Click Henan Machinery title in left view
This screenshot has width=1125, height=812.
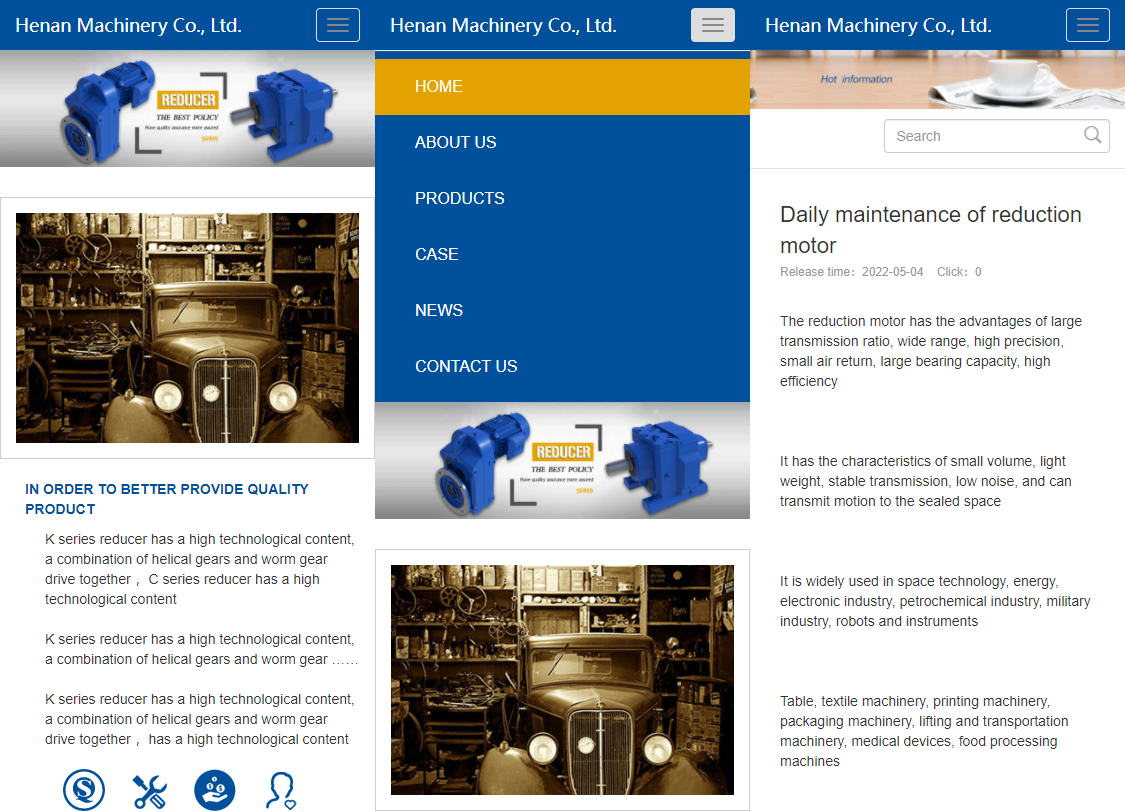click(128, 26)
